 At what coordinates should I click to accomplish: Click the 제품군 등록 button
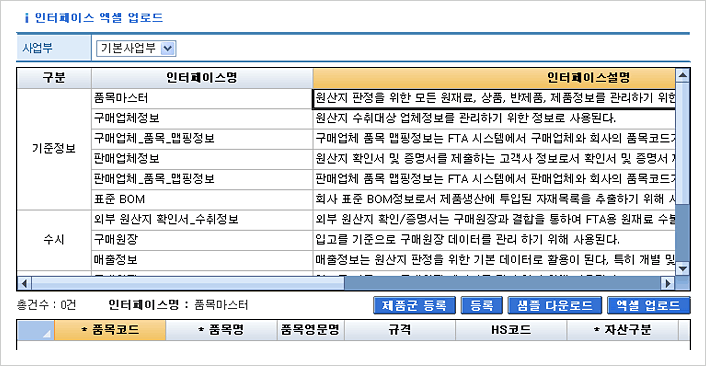(x=414, y=305)
